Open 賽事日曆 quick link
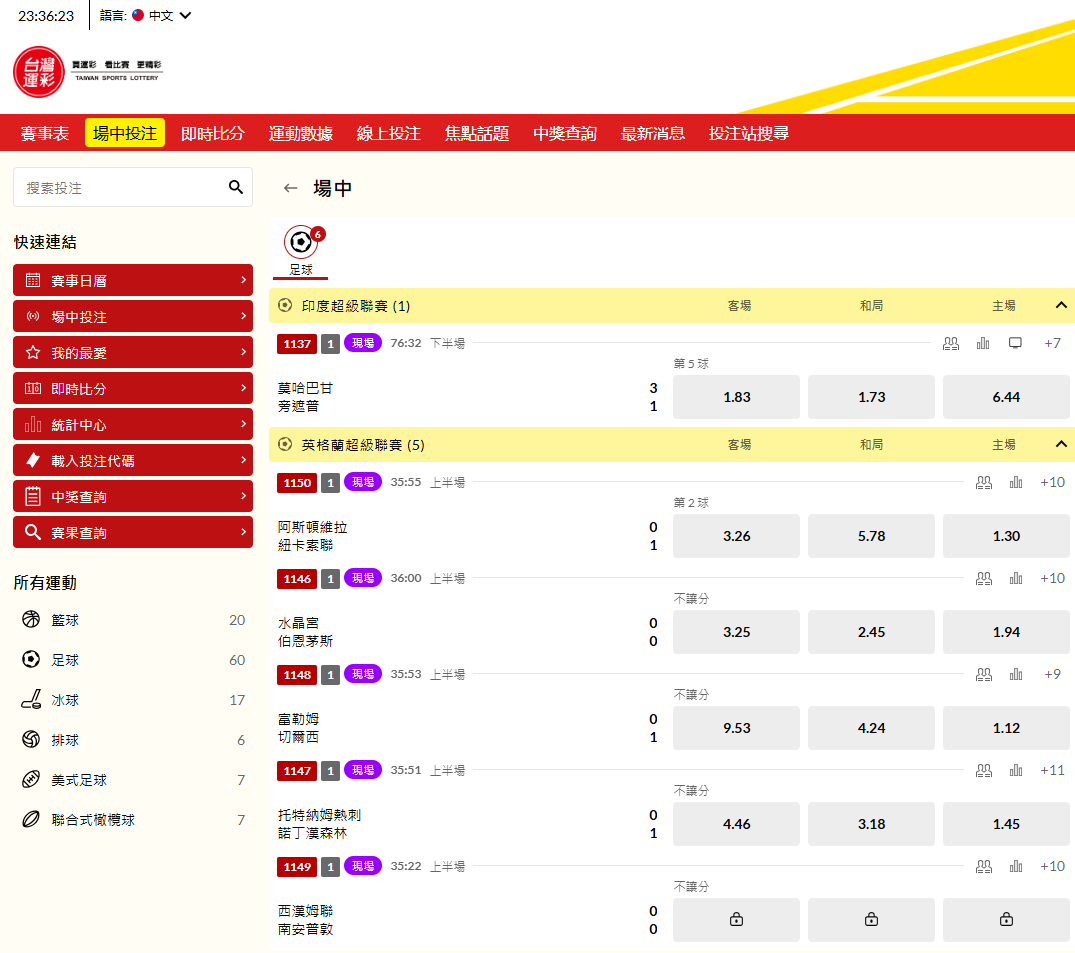 [133, 280]
